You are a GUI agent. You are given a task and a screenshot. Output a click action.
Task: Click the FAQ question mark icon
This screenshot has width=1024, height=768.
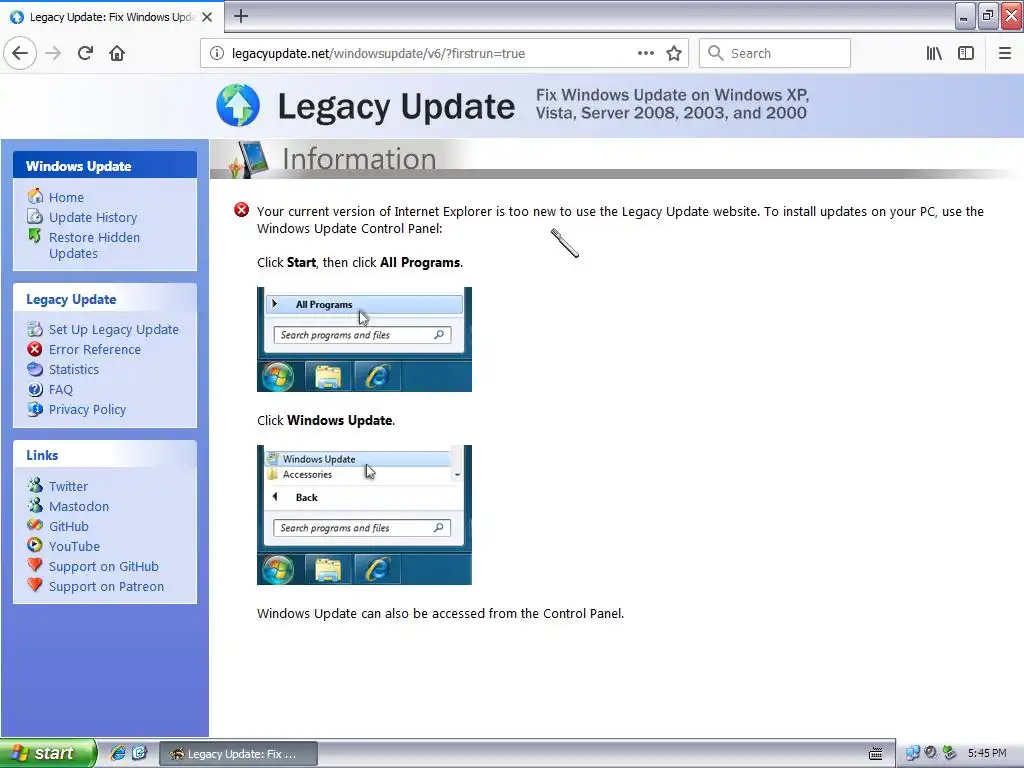click(x=35, y=389)
